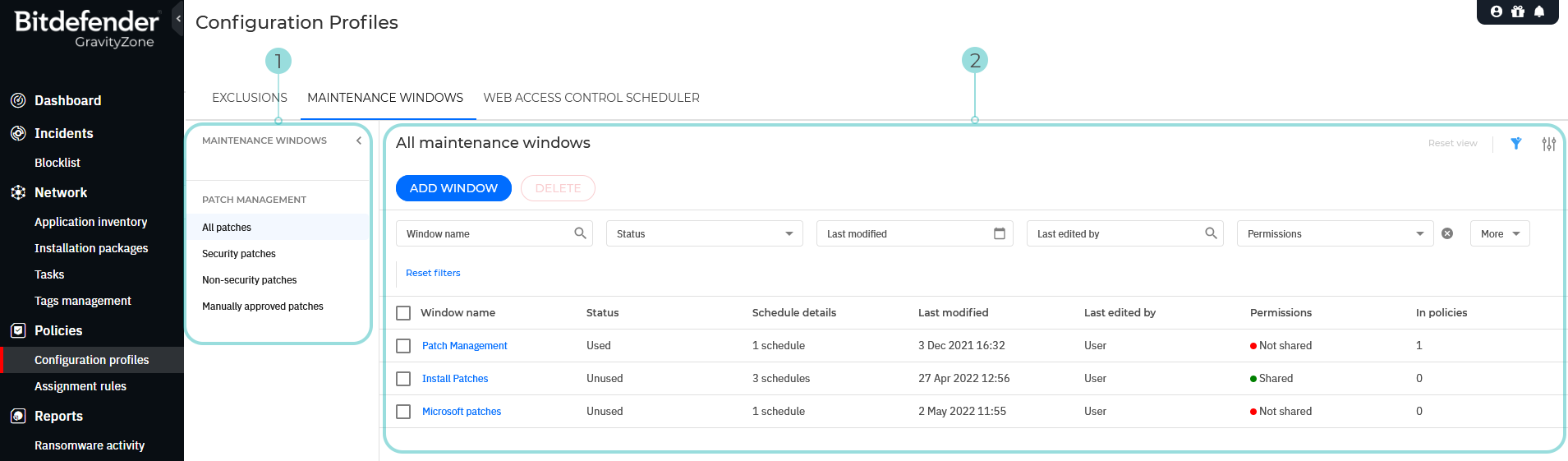Click the Bitdefender GravityZone logo
Image resolution: width=1568 pixels, height=461 pixels.
(x=86, y=29)
